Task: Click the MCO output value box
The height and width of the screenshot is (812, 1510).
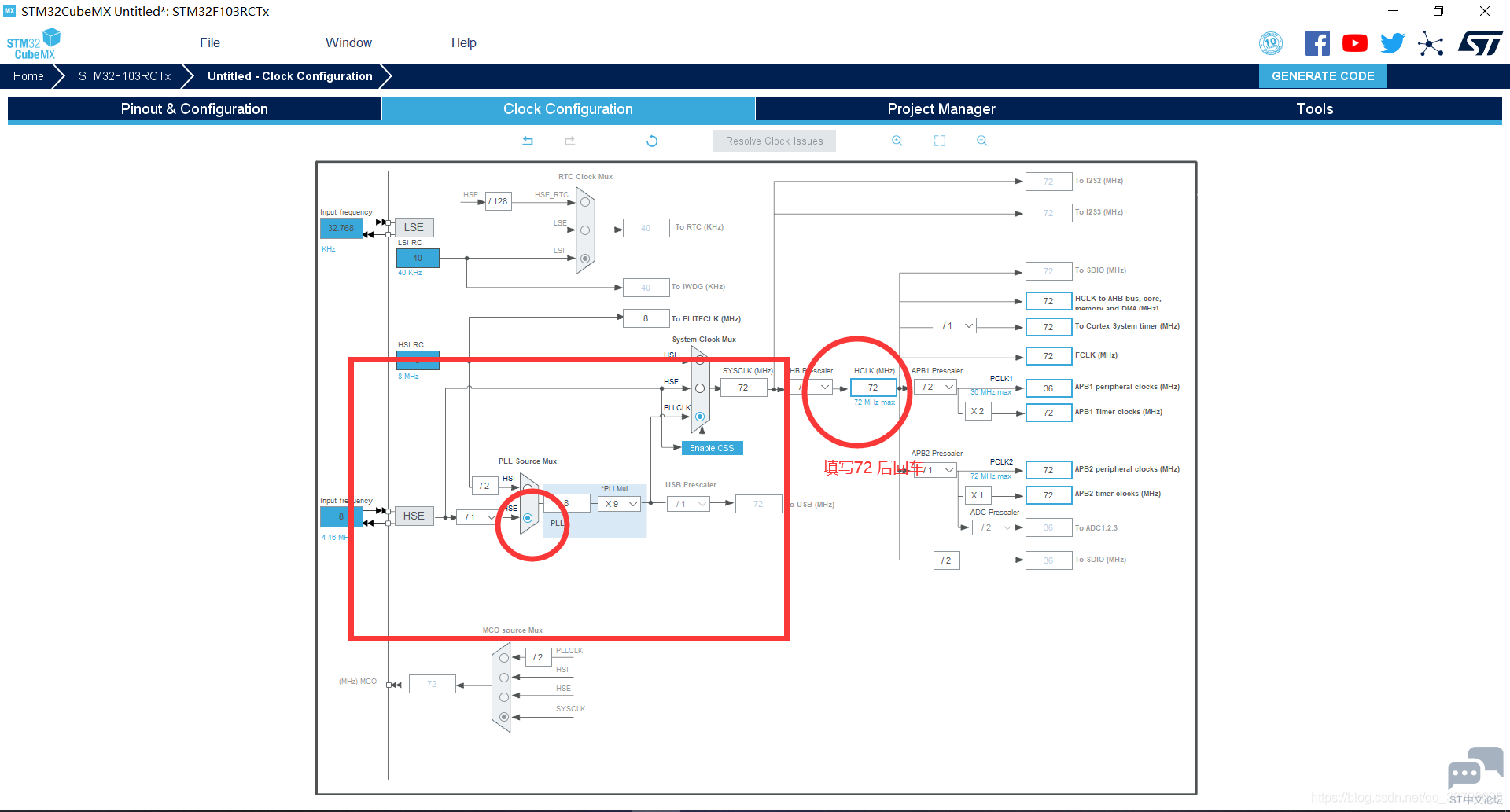Action: tap(432, 684)
